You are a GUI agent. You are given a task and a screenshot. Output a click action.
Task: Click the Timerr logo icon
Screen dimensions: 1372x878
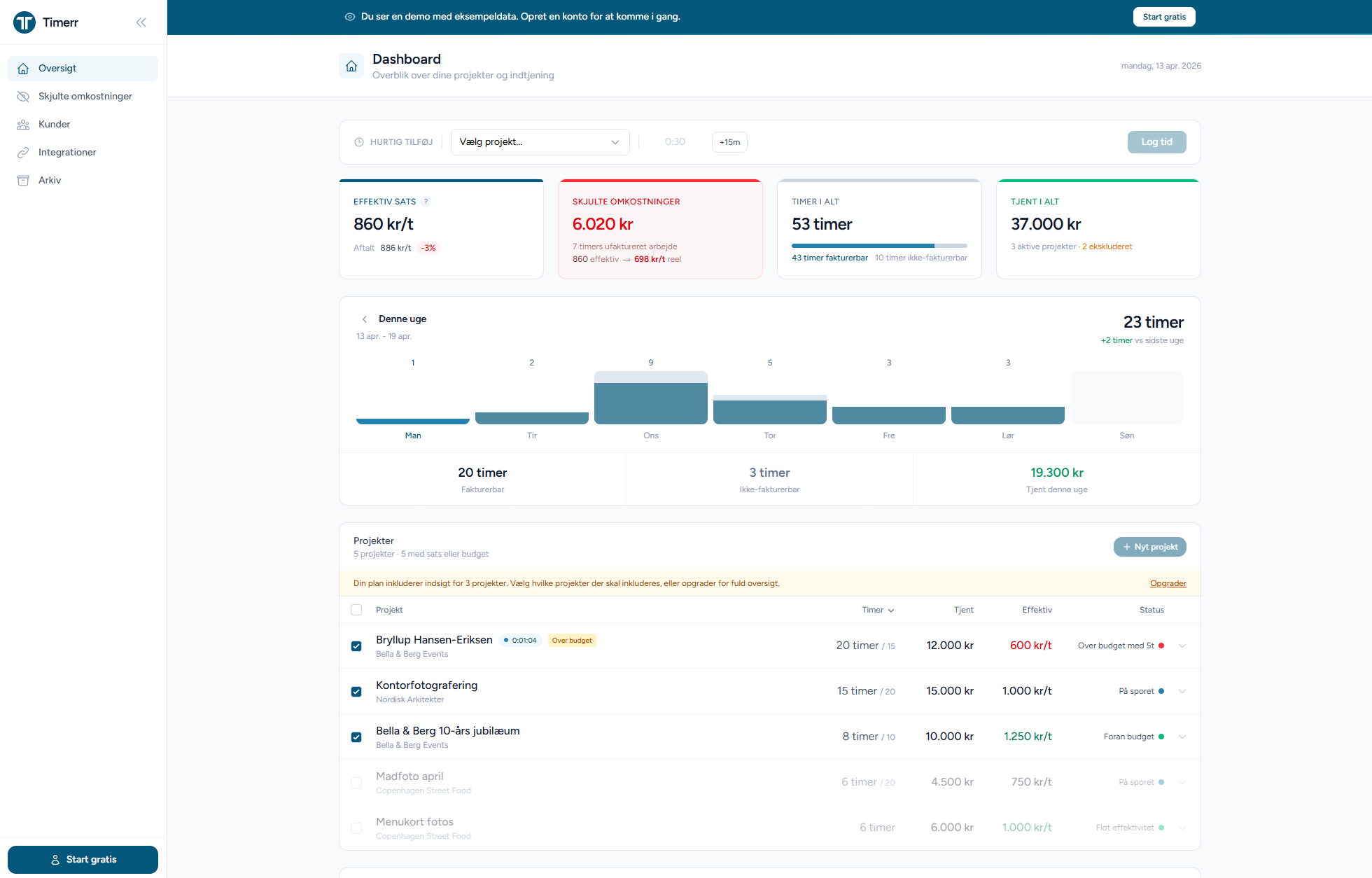[x=24, y=22]
